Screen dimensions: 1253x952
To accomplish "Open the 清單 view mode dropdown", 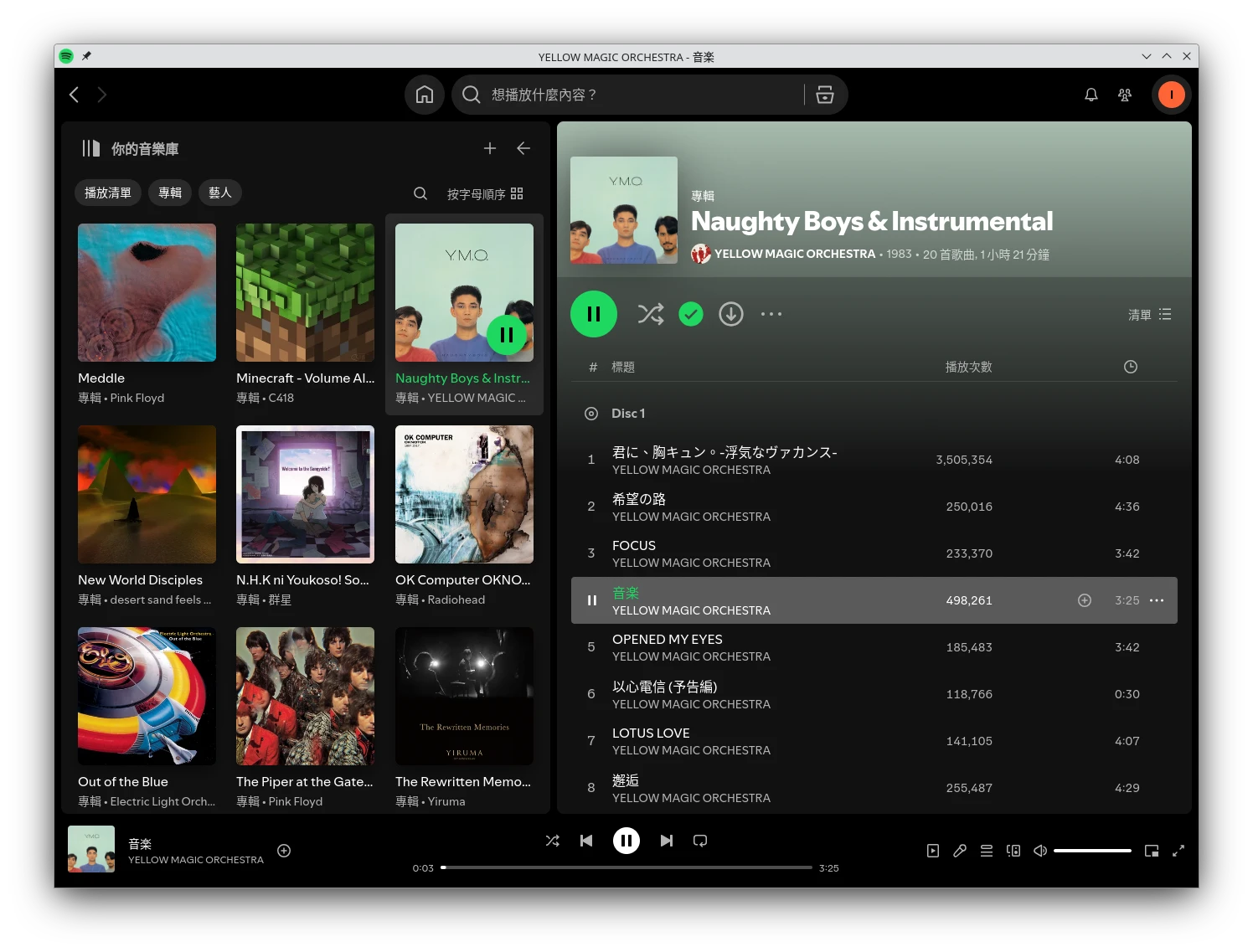I will 1149,315.
